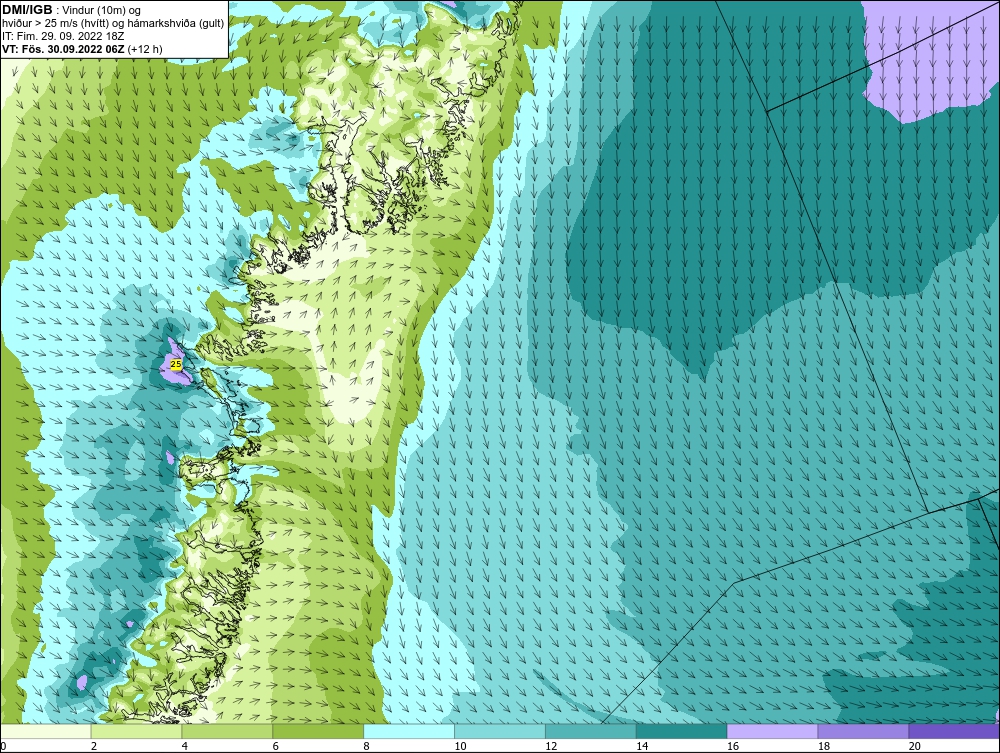Image resolution: width=1000 pixels, height=753 pixels.
Task: Click the yellow 25 gust marker
Action: (177, 364)
